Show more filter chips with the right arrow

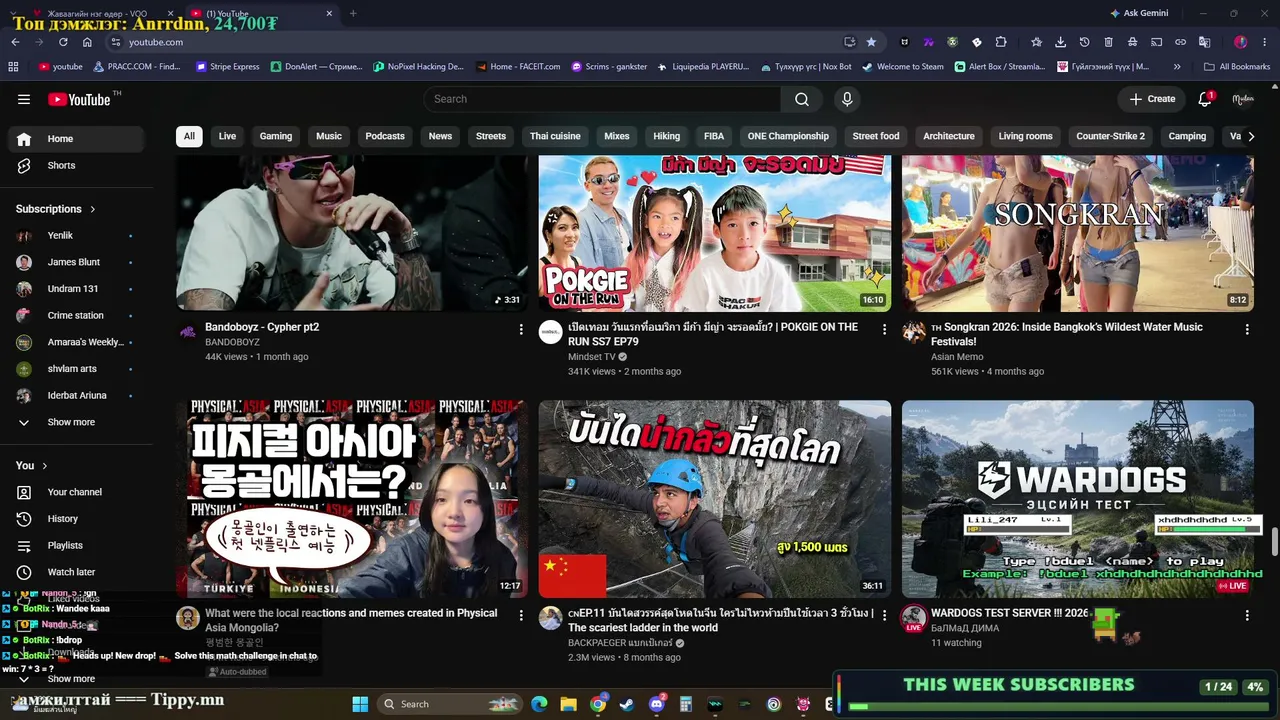[x=1250, y=136]
